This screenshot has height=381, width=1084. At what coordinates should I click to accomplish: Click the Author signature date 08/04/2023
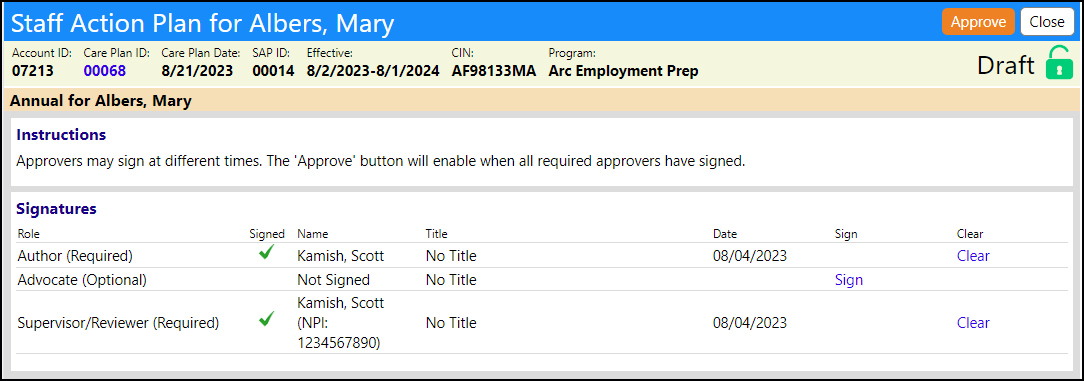750,256
